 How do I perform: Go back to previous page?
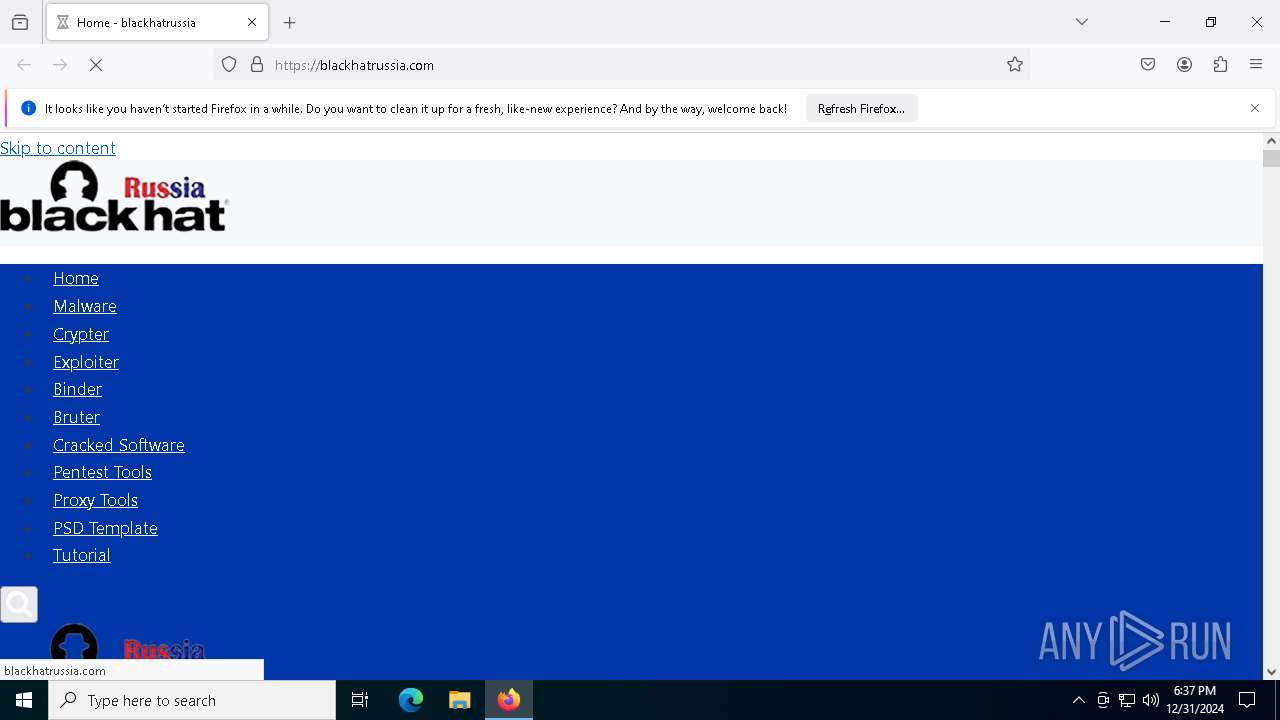tap(24, 65)
